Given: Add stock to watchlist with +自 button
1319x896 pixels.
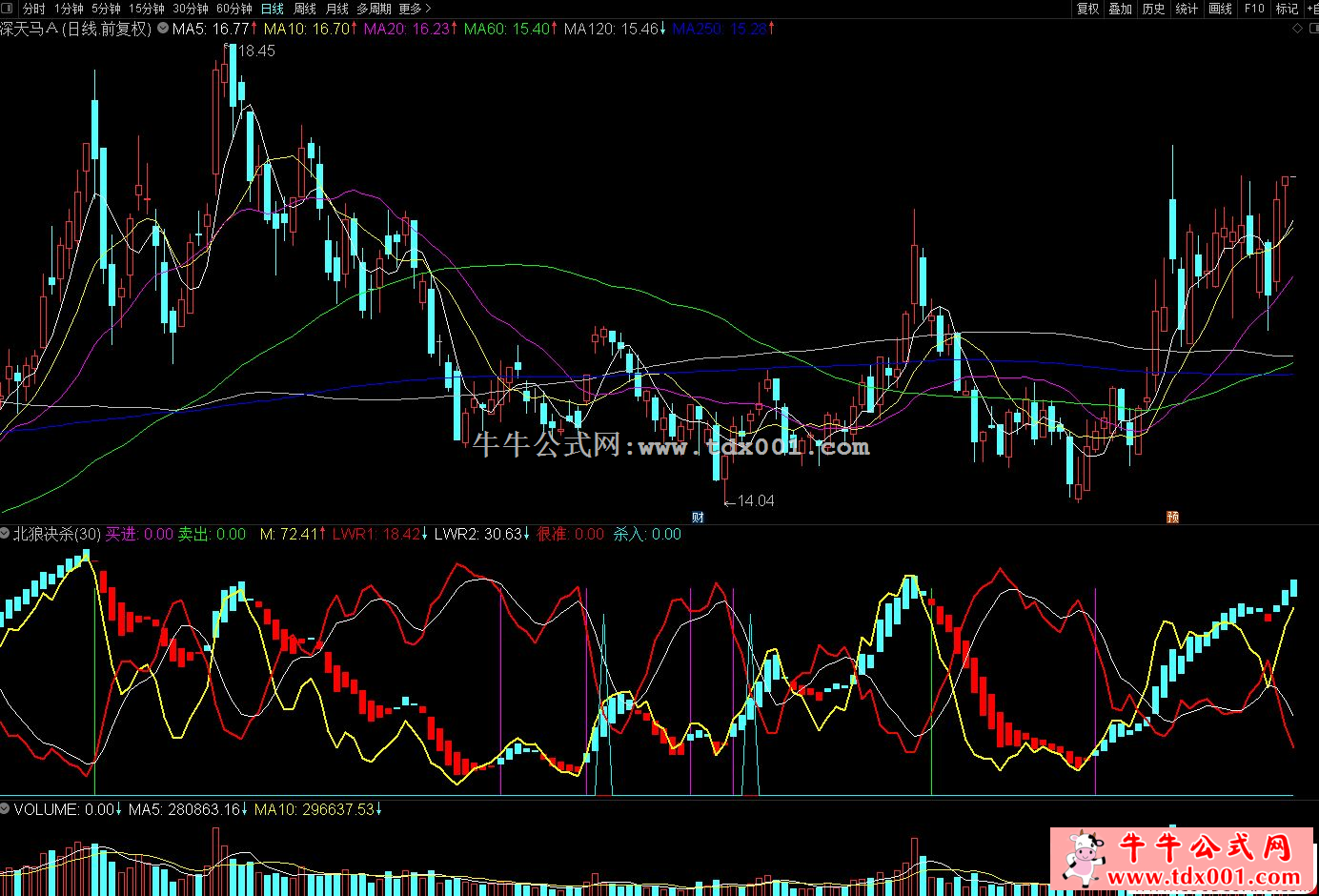Looking at the screenshot, I should pyautogui.click(x=1312, y=9).
